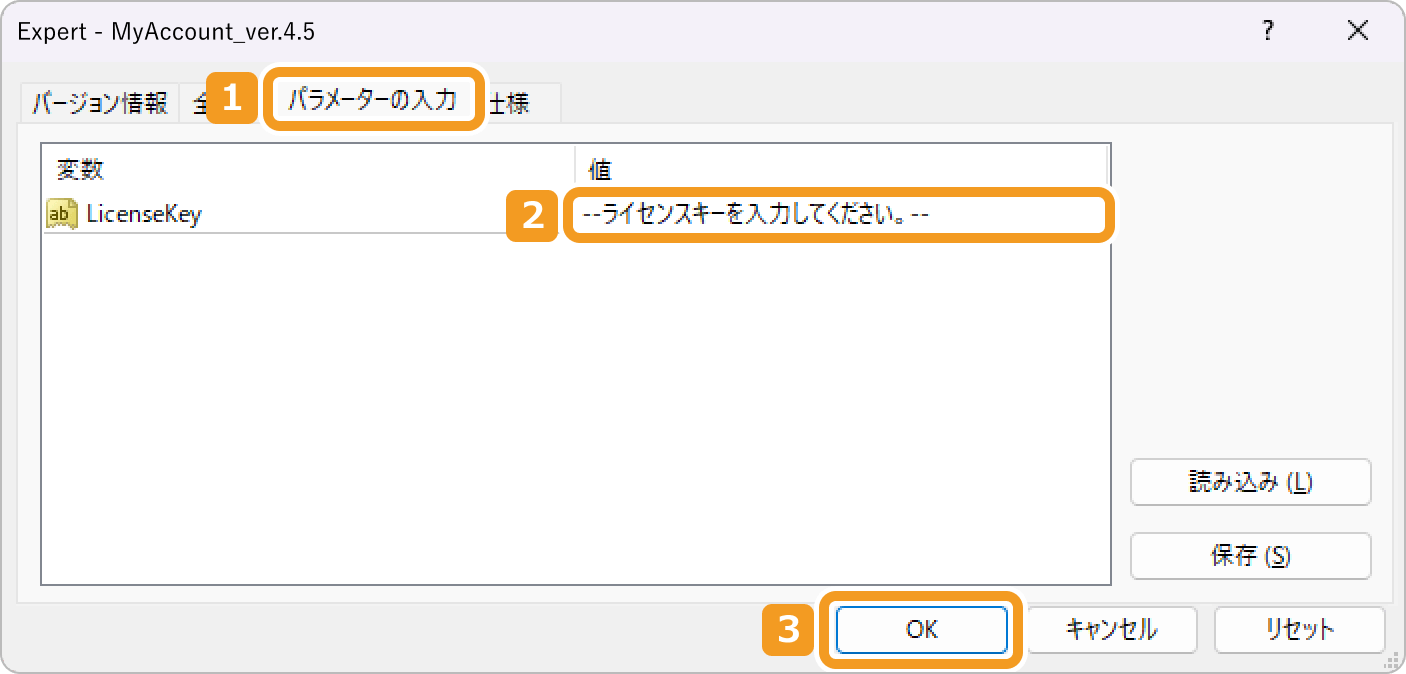Save current settings via 保存 (S)
The width and height of the screenshot is (1406, 674).
pos(1250,556)
